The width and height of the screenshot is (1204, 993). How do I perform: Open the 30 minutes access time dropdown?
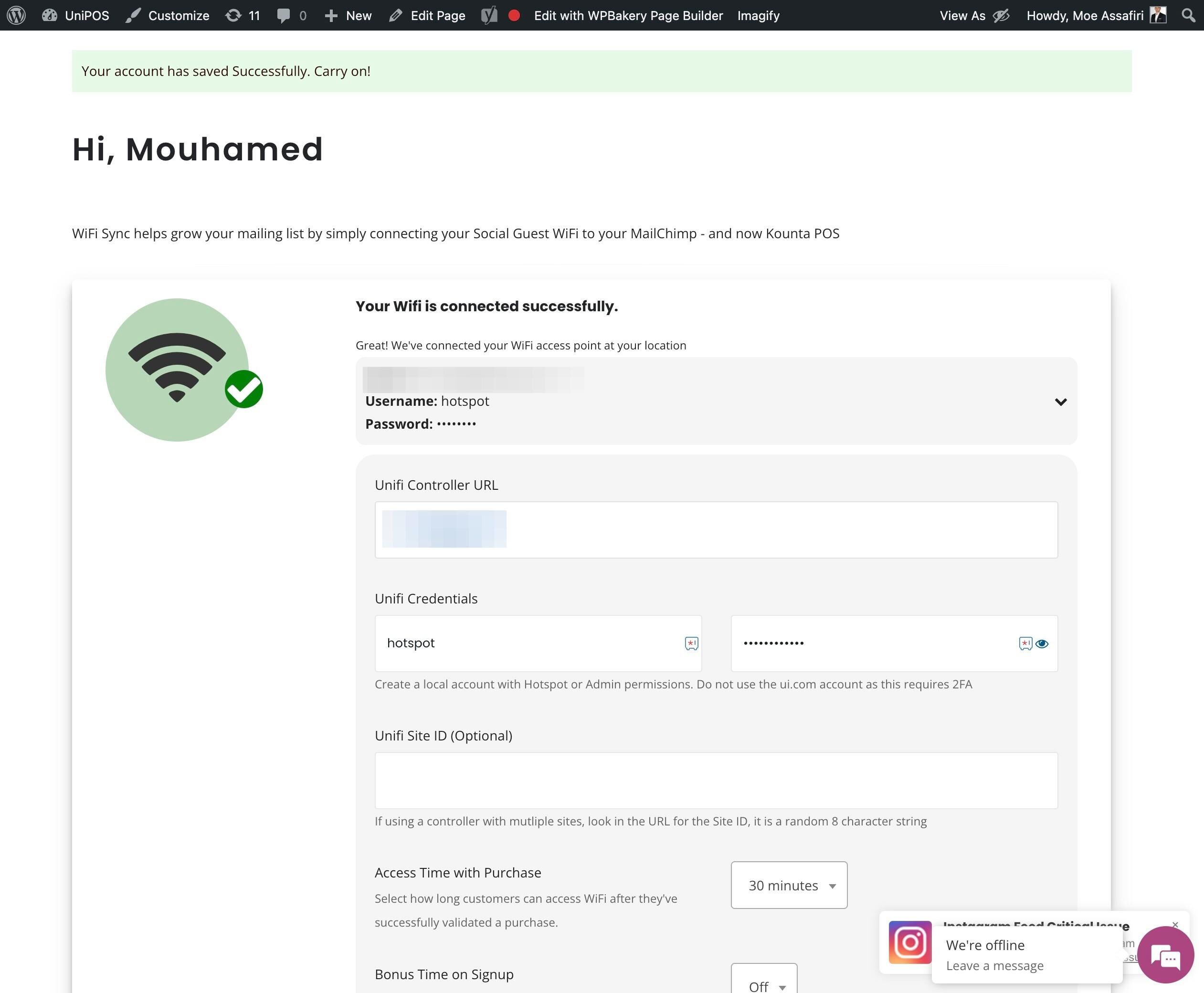click(789, 885)
